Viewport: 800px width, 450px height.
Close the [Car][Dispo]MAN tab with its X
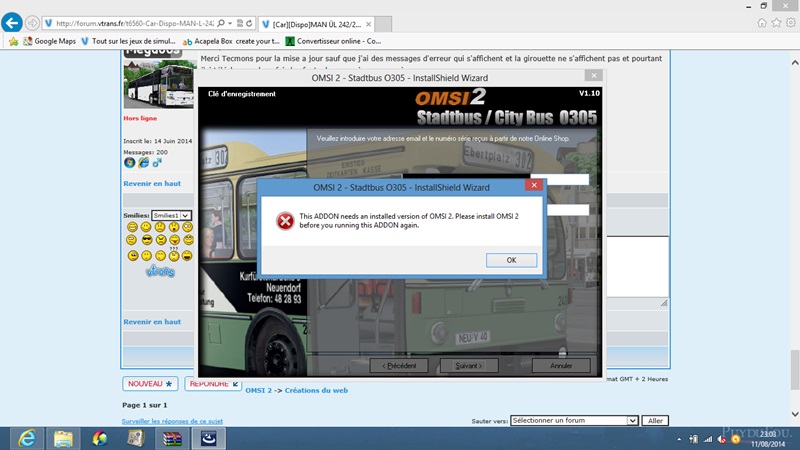368,24
